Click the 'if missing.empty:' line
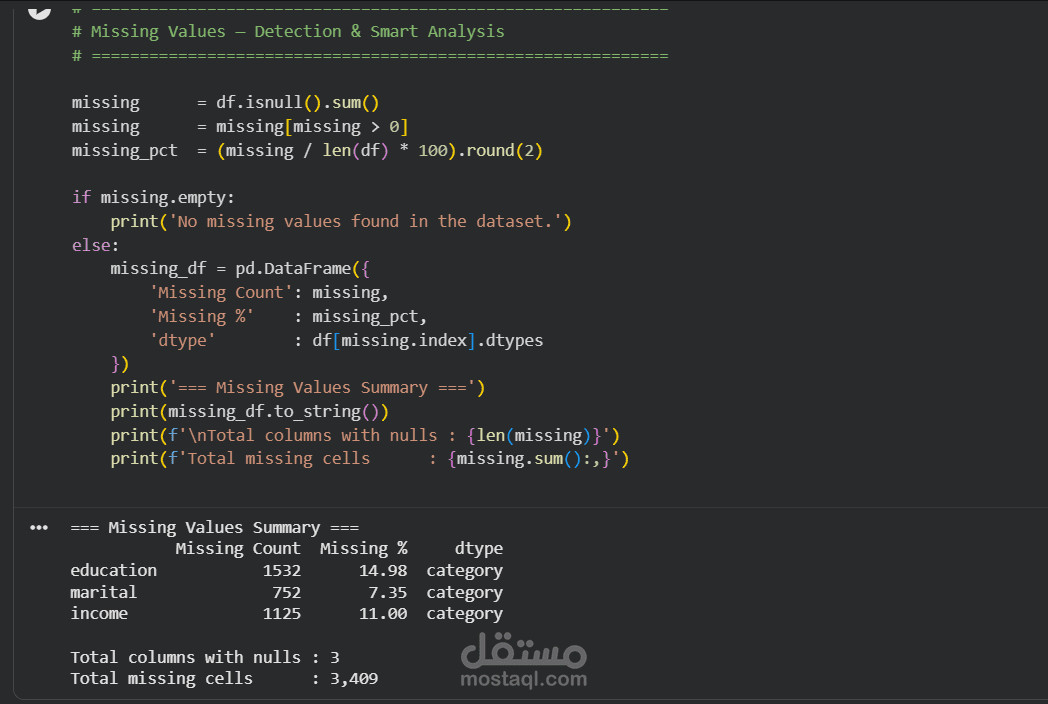 tap(153, 197)
